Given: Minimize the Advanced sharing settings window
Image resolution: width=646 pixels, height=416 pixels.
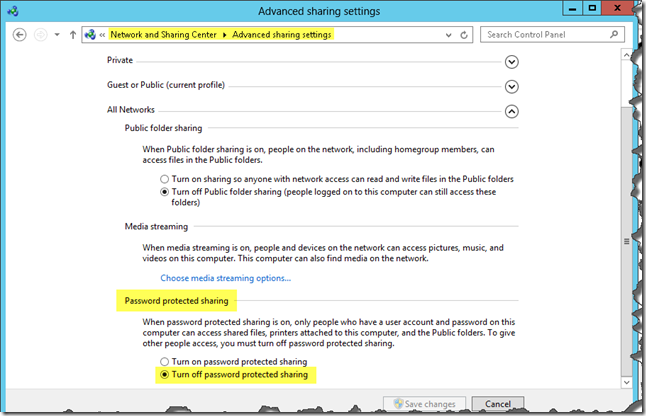Looking at the screenshot, I should coord(572,8).
